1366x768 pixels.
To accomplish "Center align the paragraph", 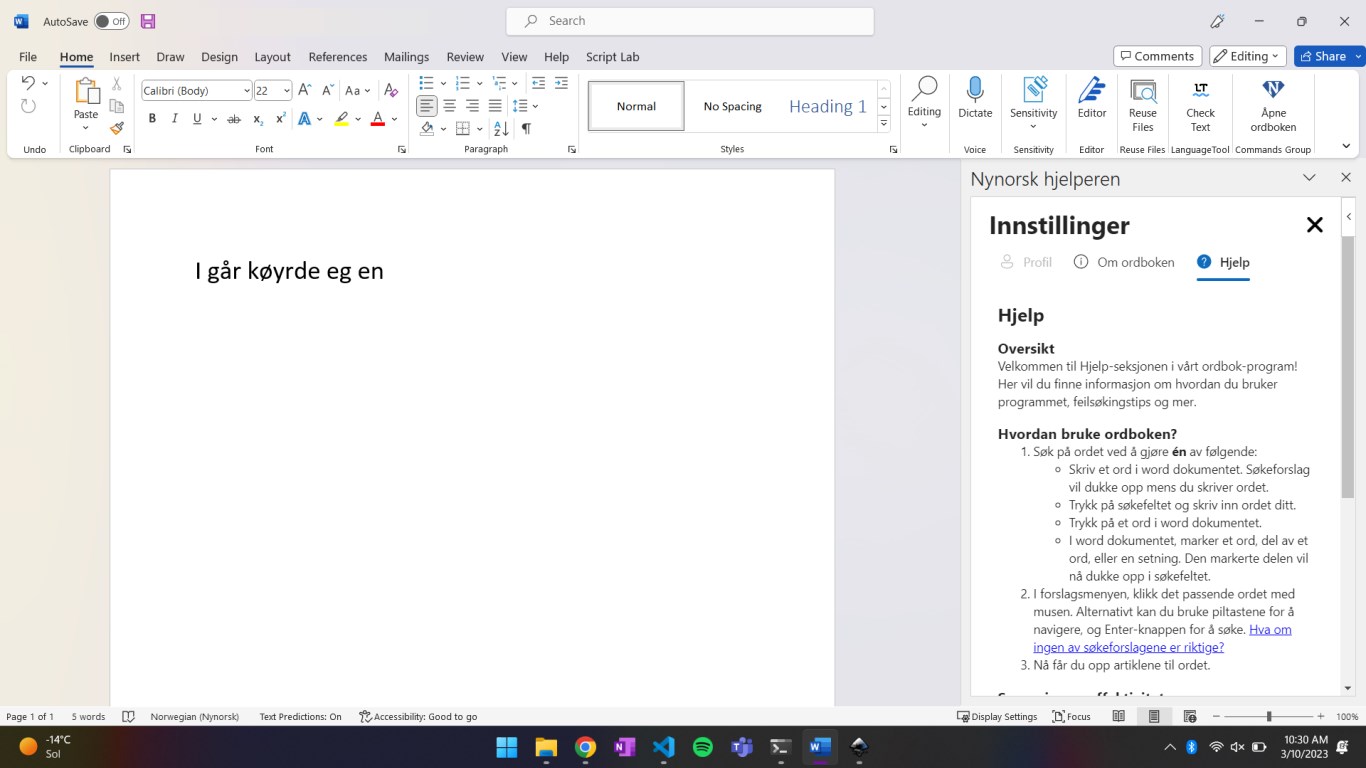I will (450, 106).
